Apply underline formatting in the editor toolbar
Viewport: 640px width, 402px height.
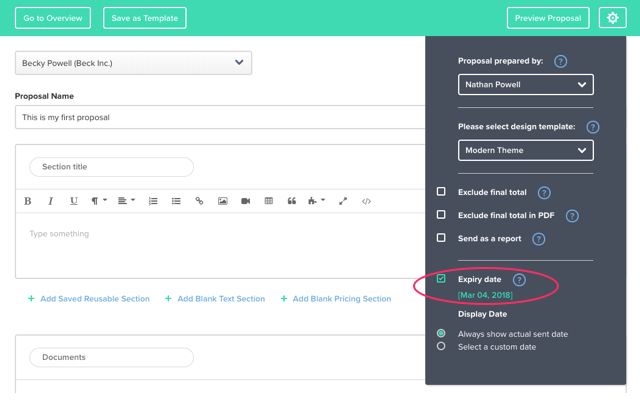click(x=73, y=201)
